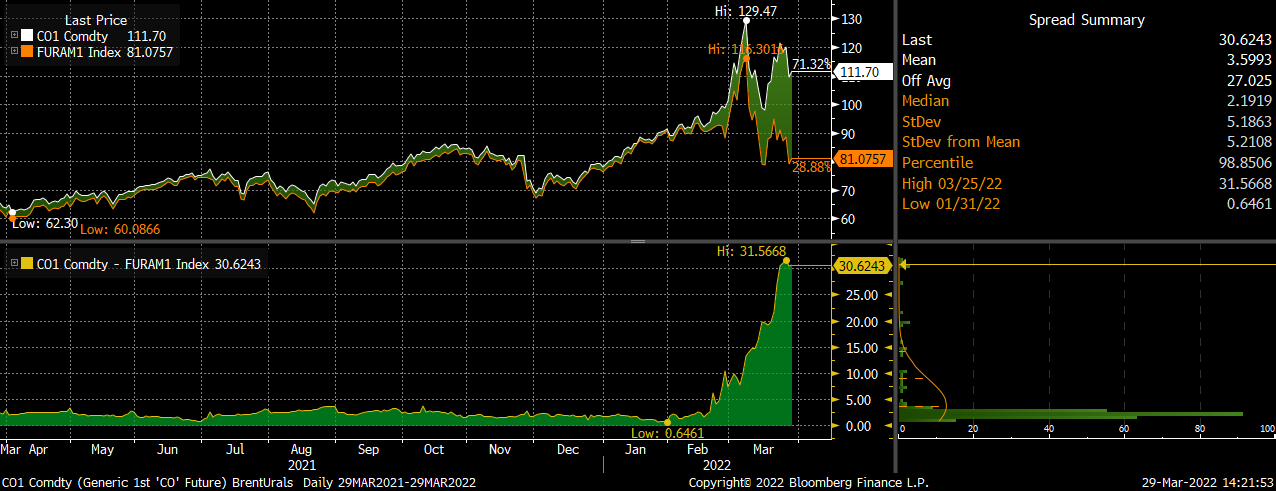The width and height of the screenshot is (1276, 491).
Task: Click the white CO1 Comdty color swatch
Action: coord(27,35)
